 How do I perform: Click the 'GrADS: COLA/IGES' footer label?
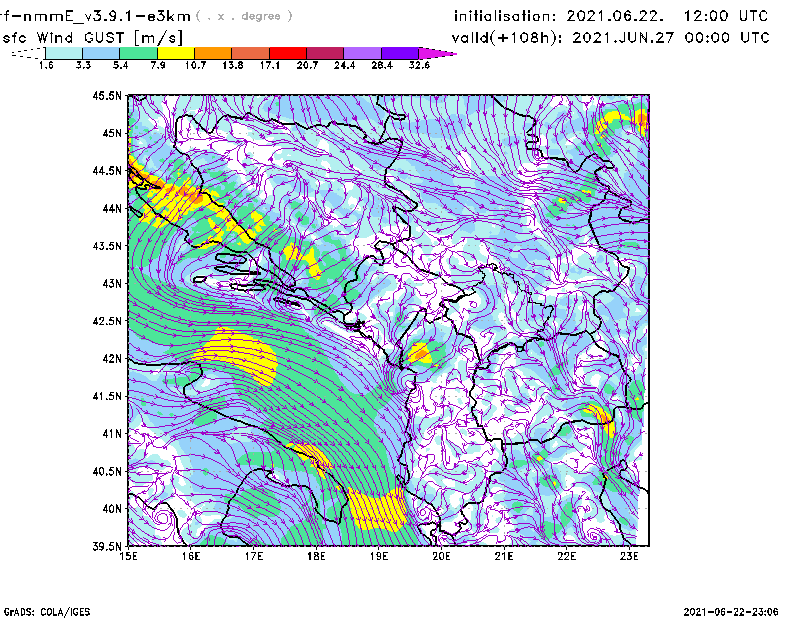click(47, 612)
